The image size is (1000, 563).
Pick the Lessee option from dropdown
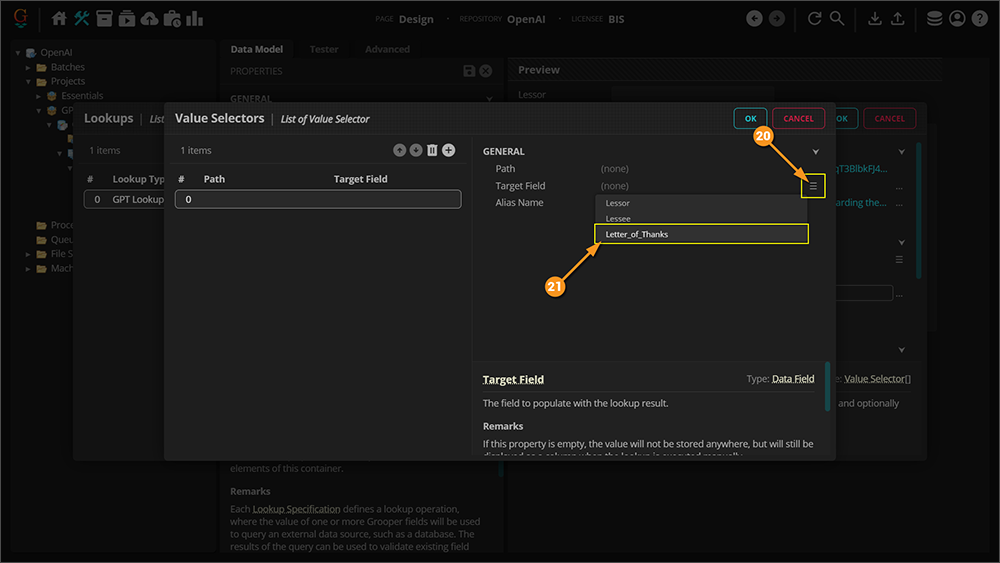point(618,218)
